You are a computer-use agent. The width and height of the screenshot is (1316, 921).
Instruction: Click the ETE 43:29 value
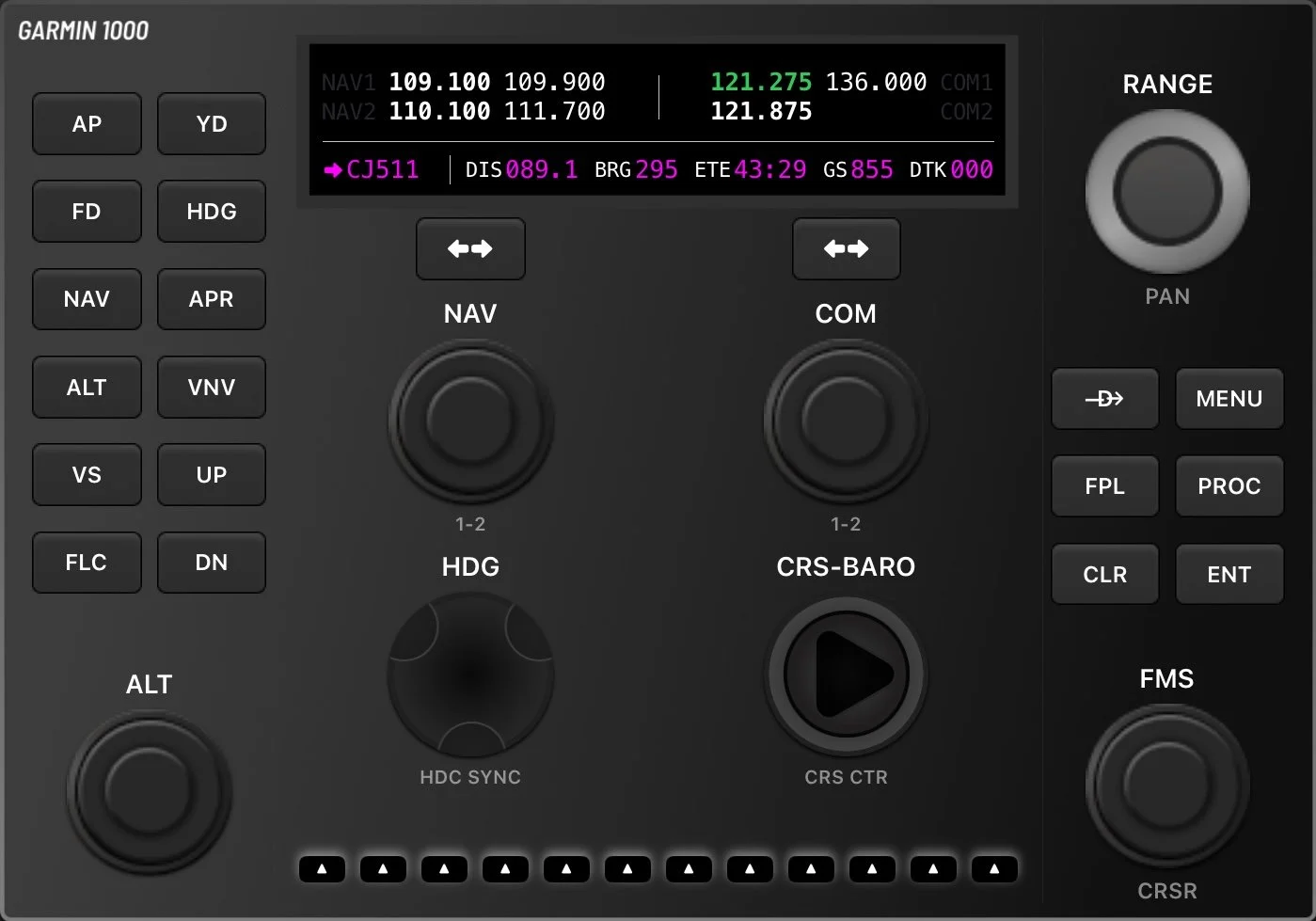click(770, 169)
